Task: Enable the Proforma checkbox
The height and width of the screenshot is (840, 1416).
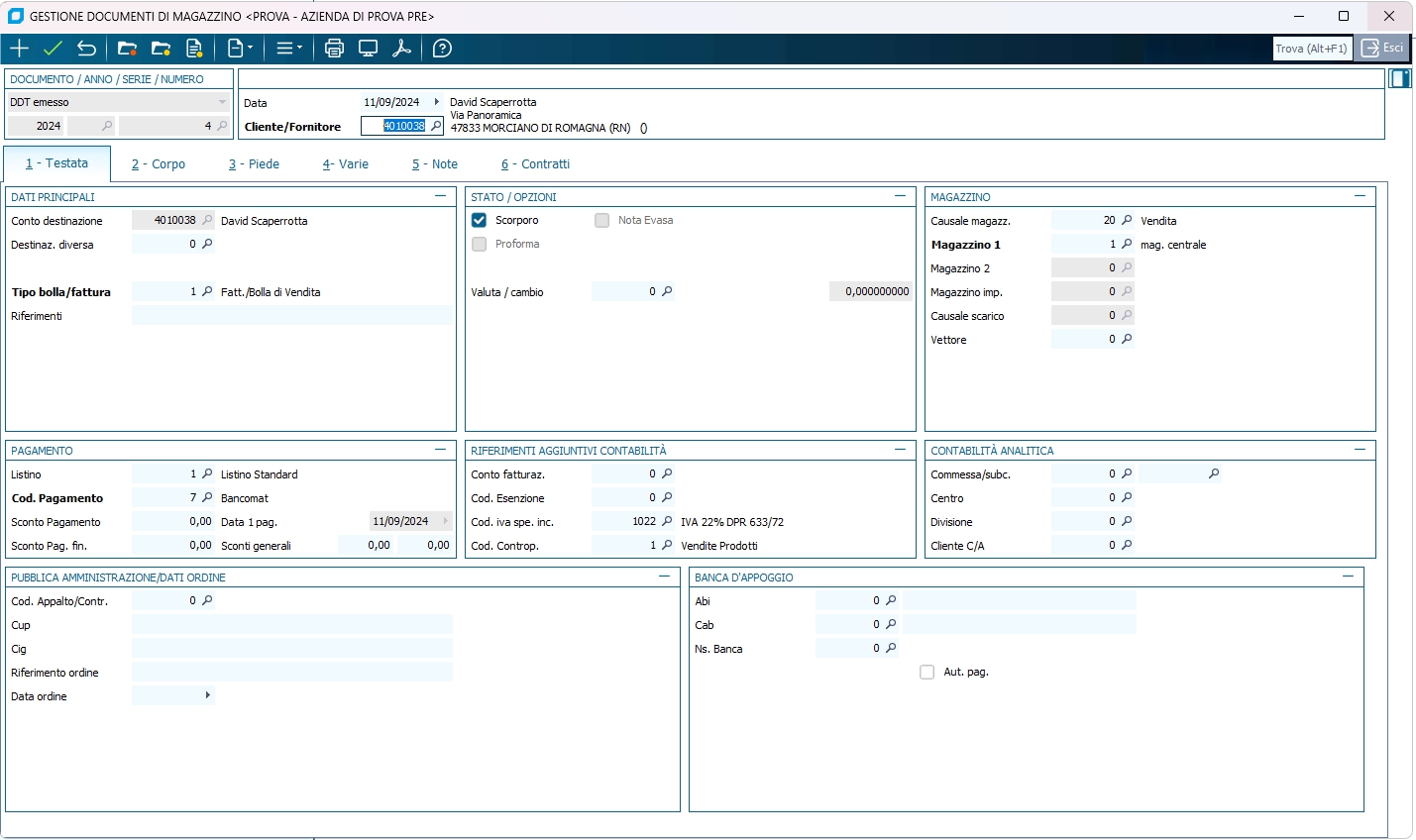Action: 480,244
